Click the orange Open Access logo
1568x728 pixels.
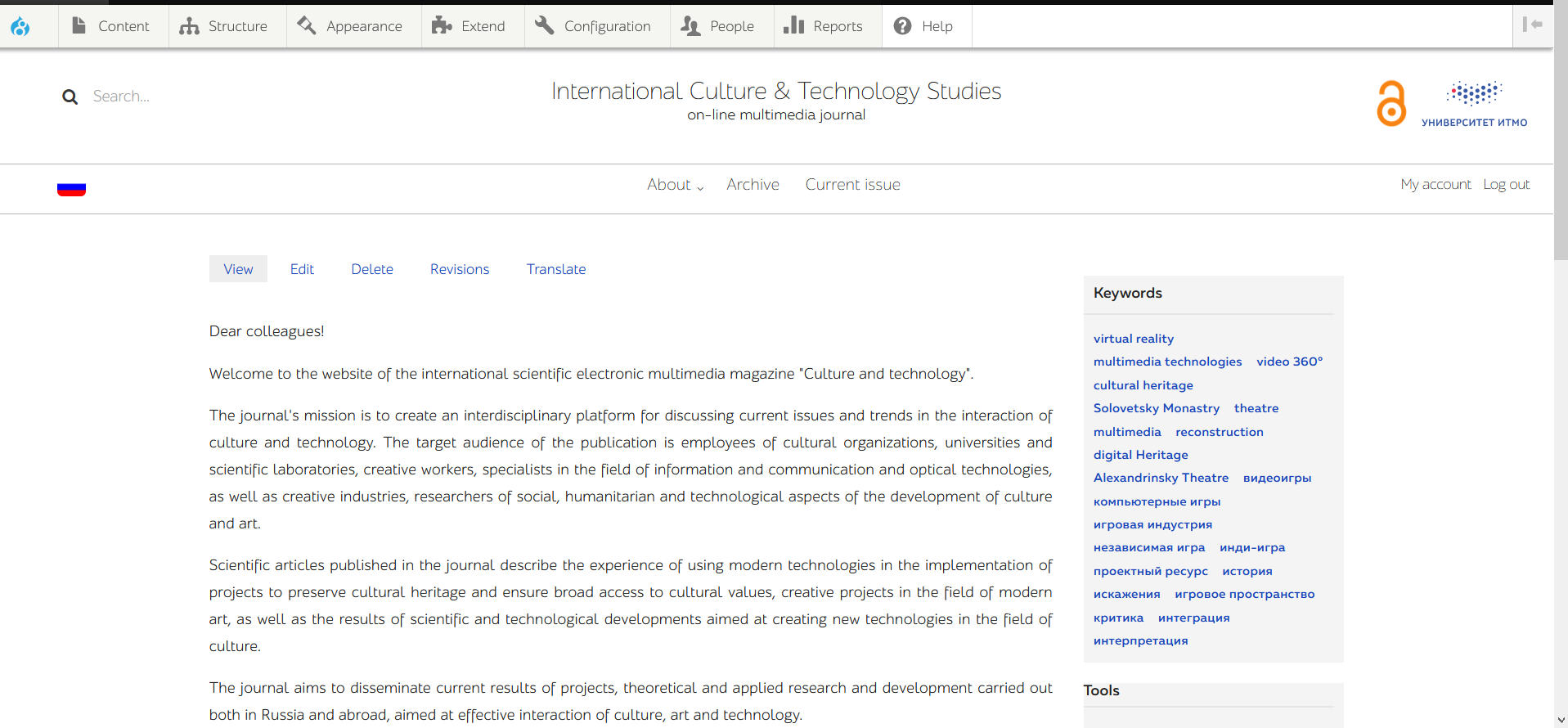pyautogui.click(x=1391, y=104)
